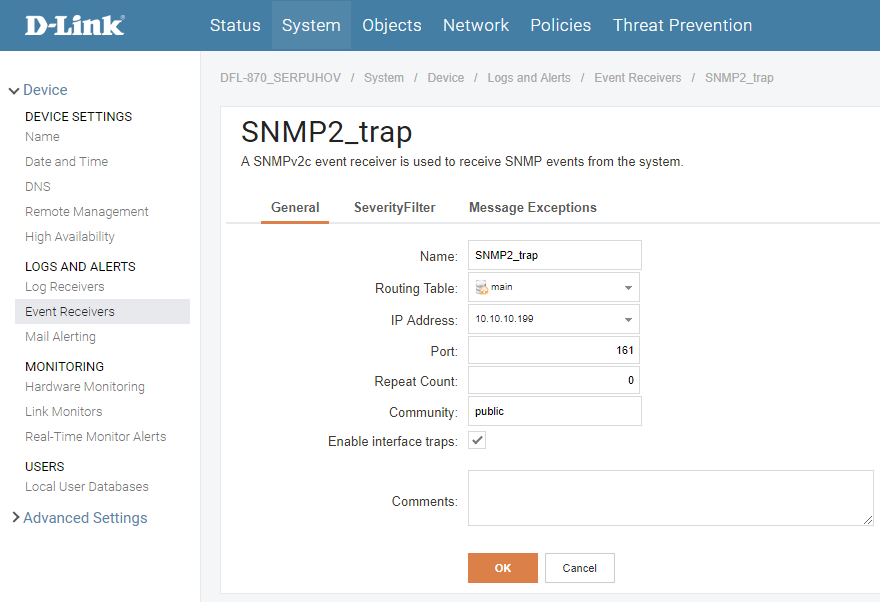
Task: Switch to the SeverityFilter tab
Action: 394,208
